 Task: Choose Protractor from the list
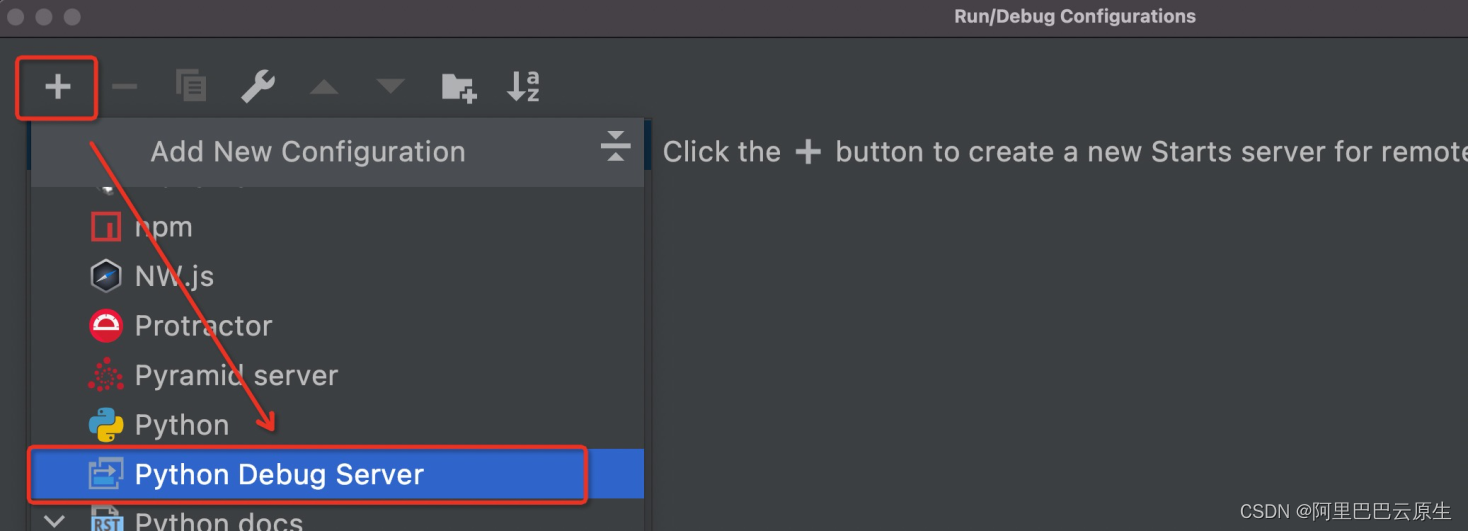pos(203,326)
